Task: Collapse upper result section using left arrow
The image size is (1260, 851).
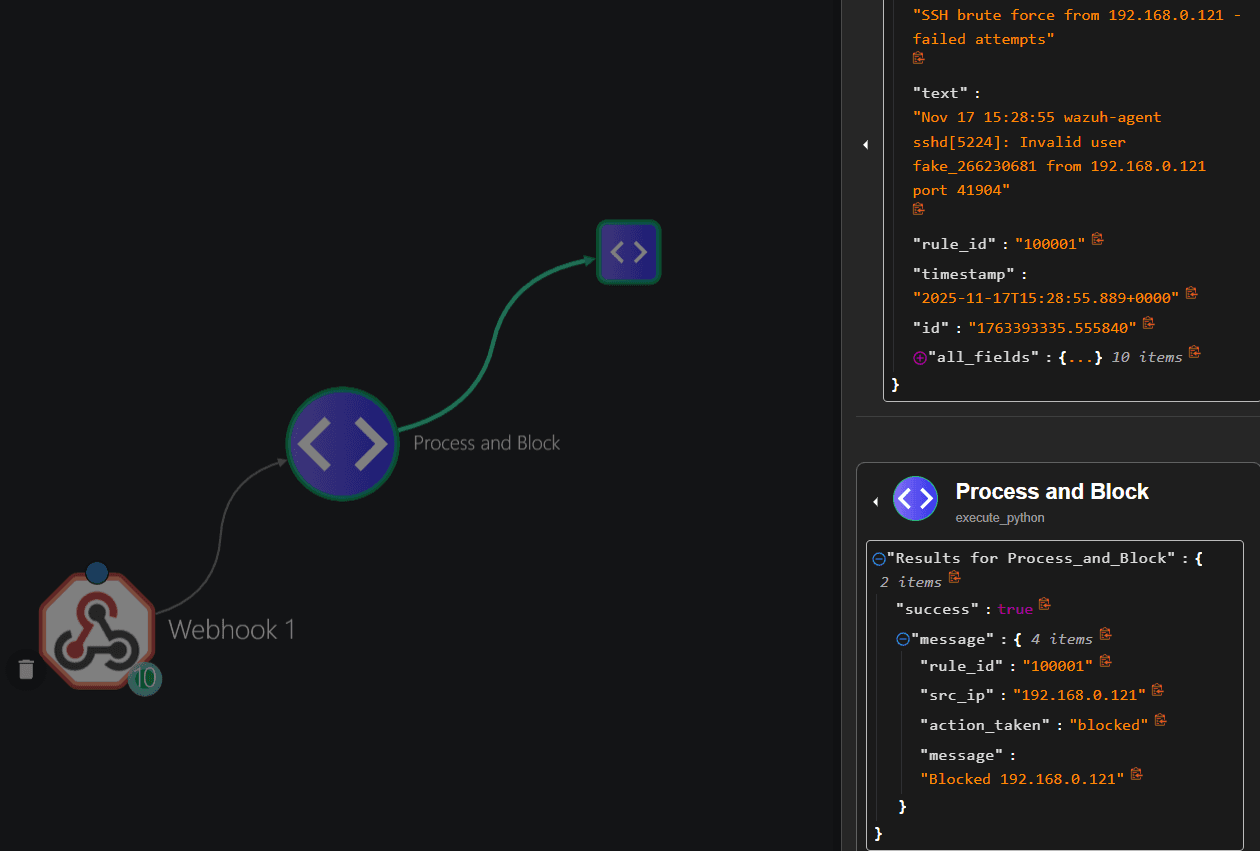Action: pos(866,145)
